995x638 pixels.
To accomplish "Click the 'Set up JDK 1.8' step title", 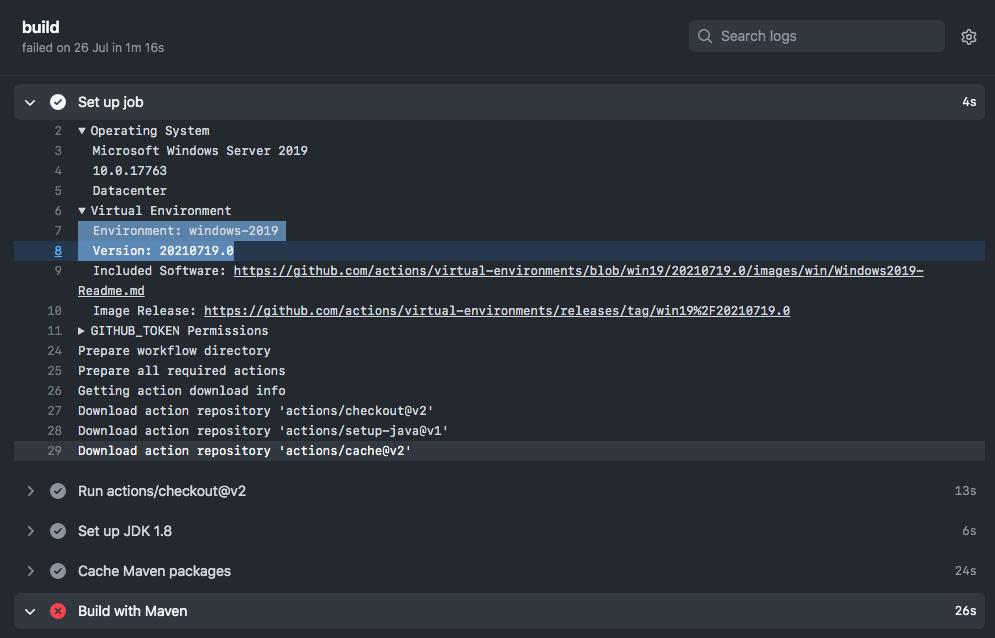I will click(x=125, y=531).
